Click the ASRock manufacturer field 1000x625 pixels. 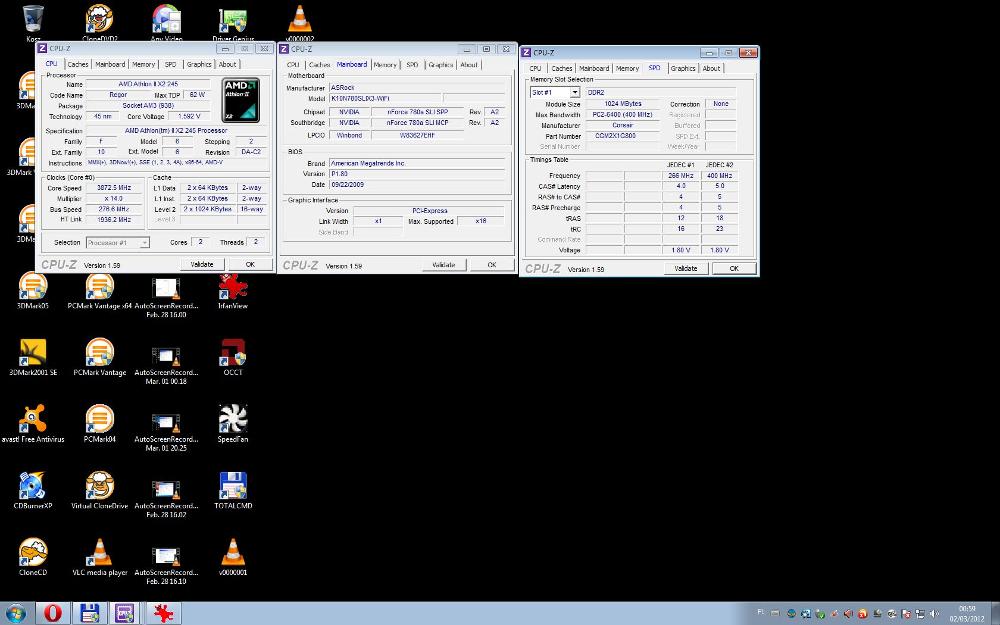(x=418, y=87)
